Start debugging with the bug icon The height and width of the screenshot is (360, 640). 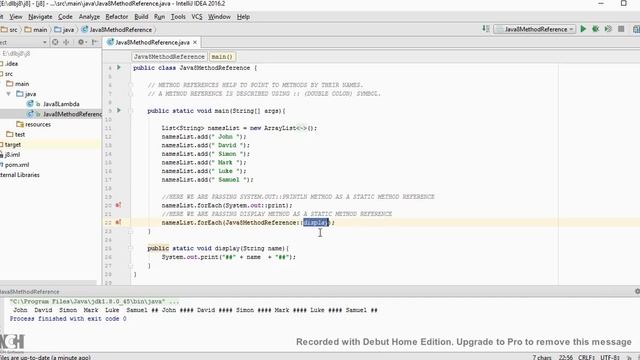596,29
